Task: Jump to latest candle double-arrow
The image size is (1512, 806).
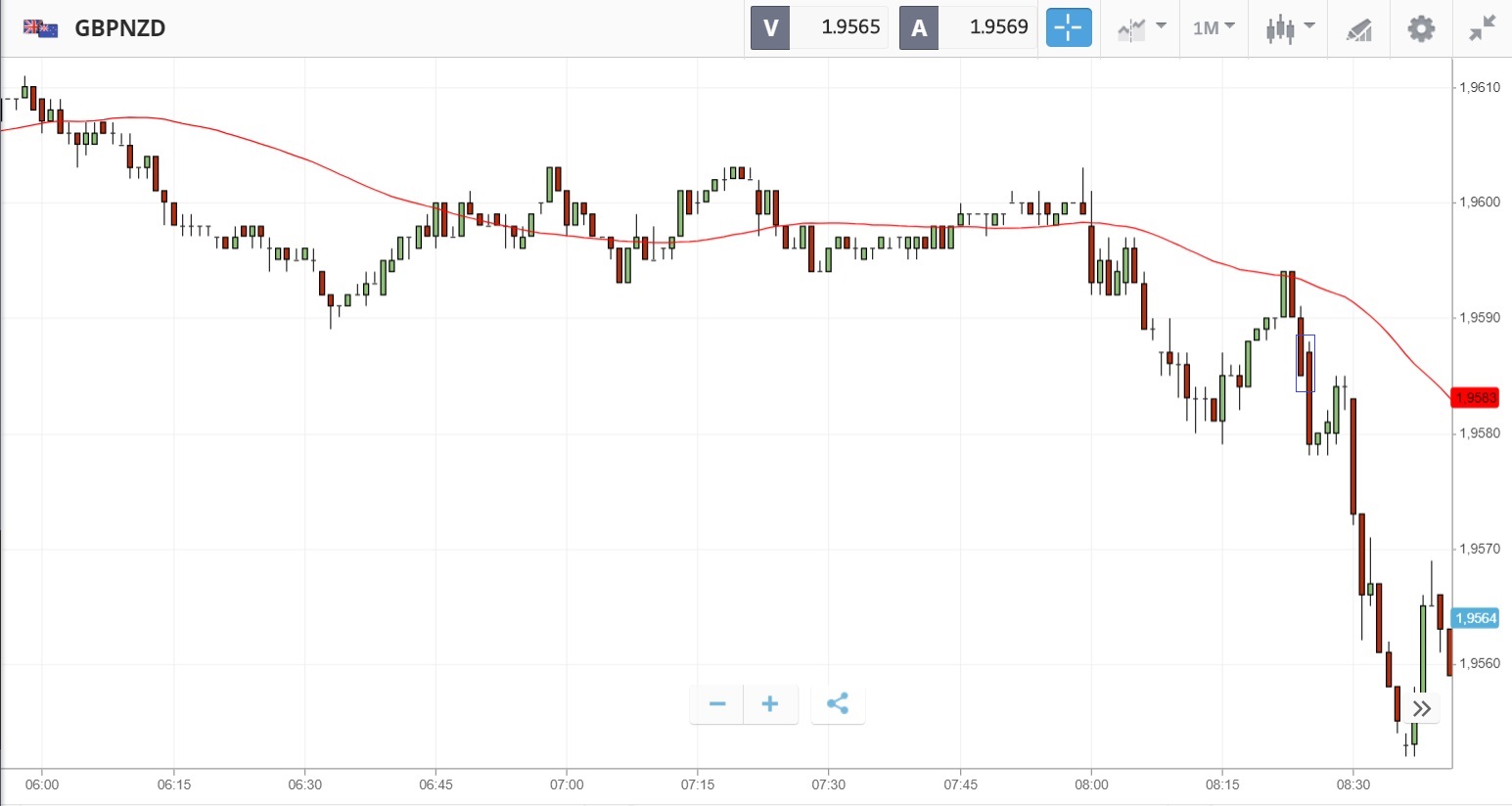Action: pyautogui.click(x=1422, y=708)
